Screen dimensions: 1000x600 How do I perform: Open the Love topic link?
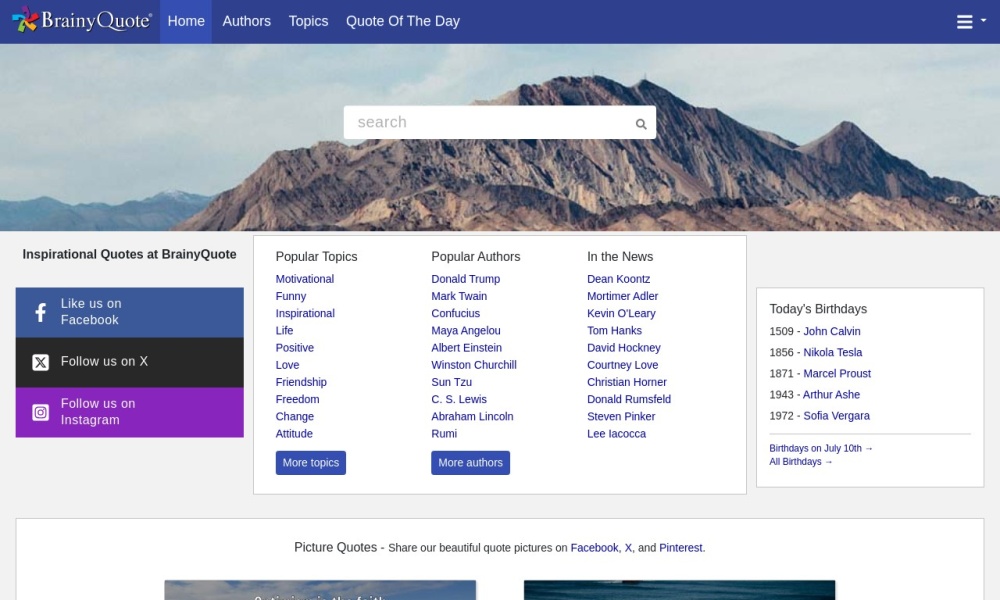287,365
